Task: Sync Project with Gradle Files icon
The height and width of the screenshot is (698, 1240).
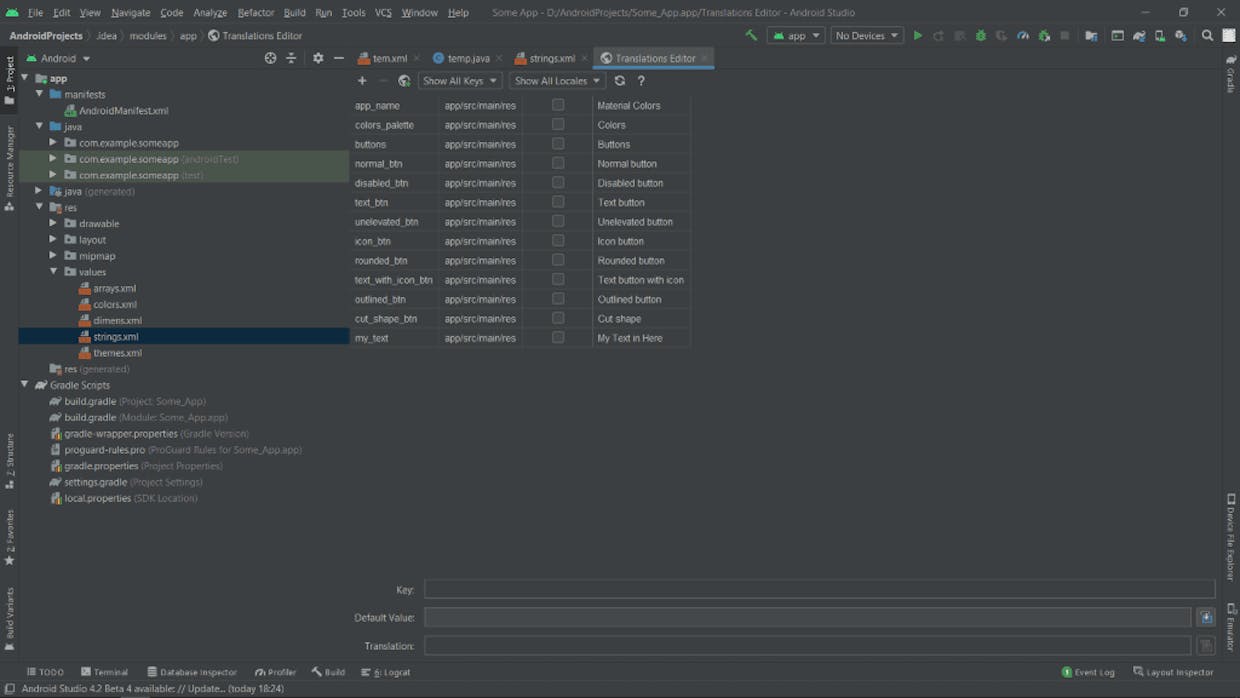Action: pyautogui.click(x=1139, y=35)
